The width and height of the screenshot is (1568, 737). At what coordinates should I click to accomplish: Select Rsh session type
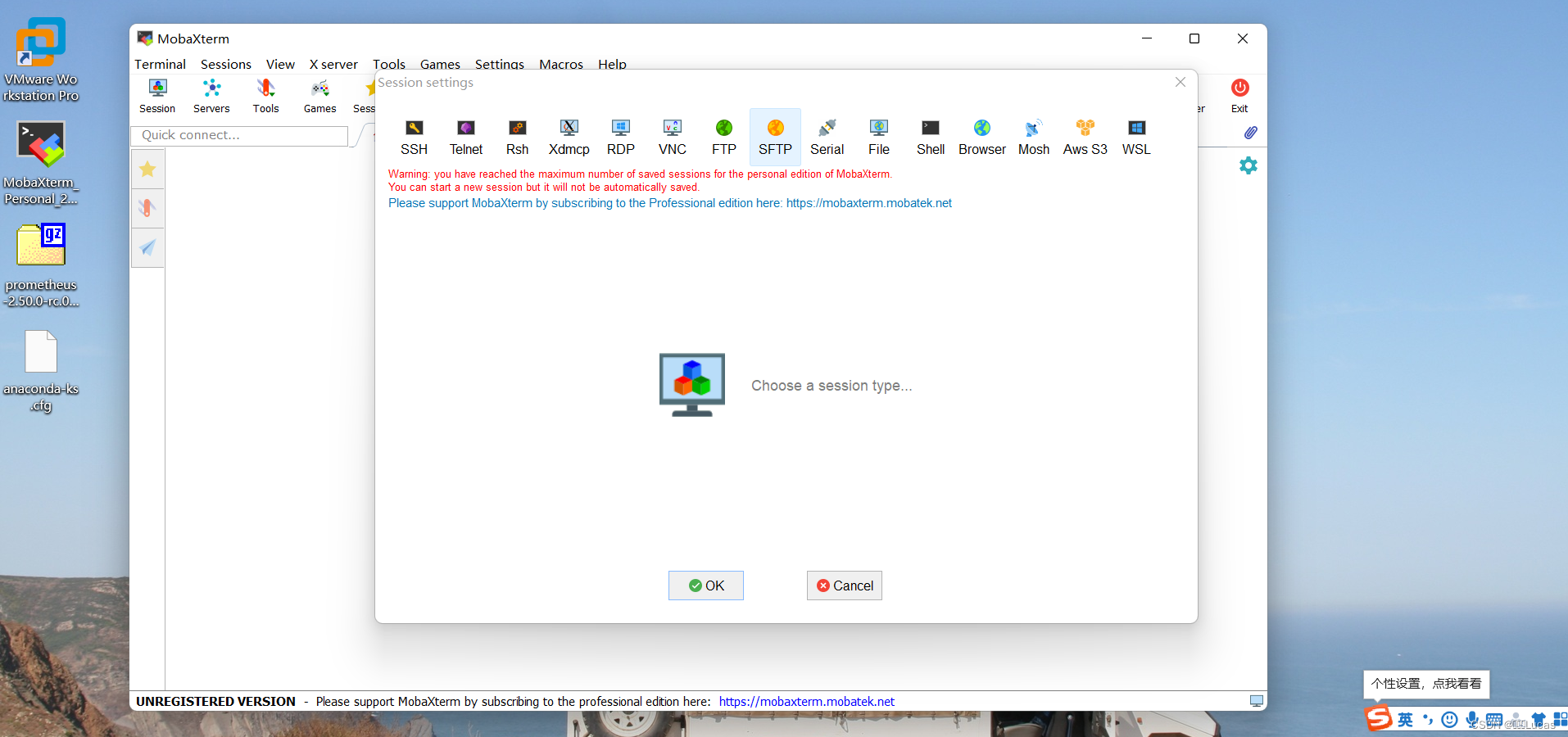point(518,137)
